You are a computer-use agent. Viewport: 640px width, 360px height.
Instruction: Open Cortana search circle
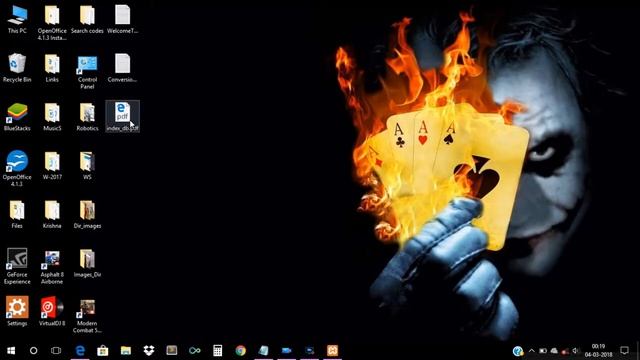(33, 351)
